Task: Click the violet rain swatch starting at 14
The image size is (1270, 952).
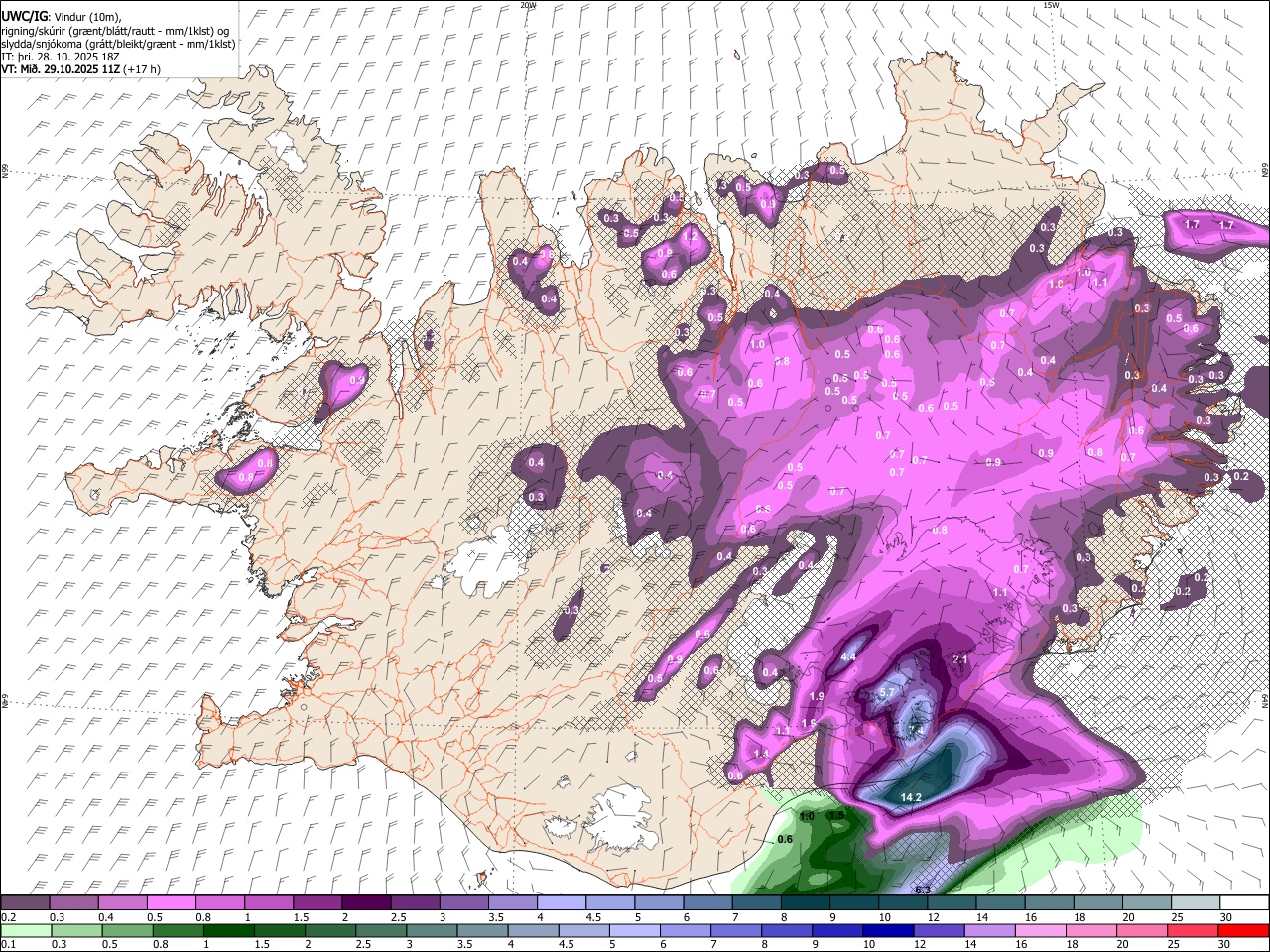Action: pyautogui.click(x=988, y=930)
